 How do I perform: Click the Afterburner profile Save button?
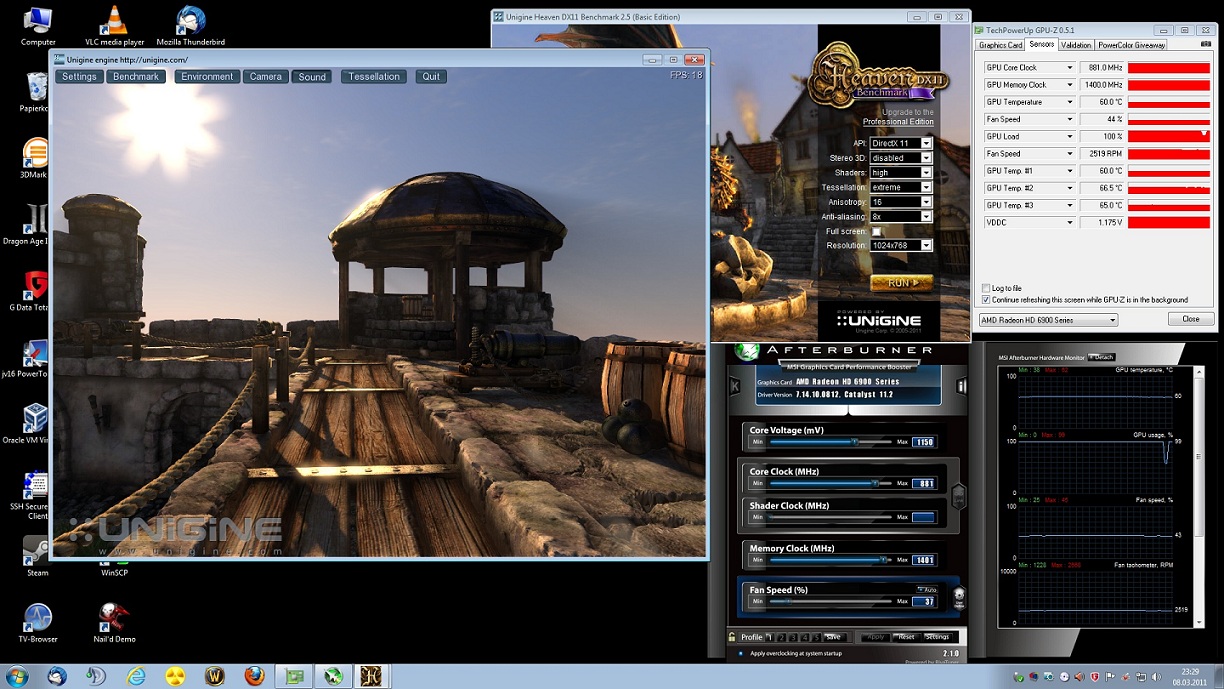click(833, 637)
